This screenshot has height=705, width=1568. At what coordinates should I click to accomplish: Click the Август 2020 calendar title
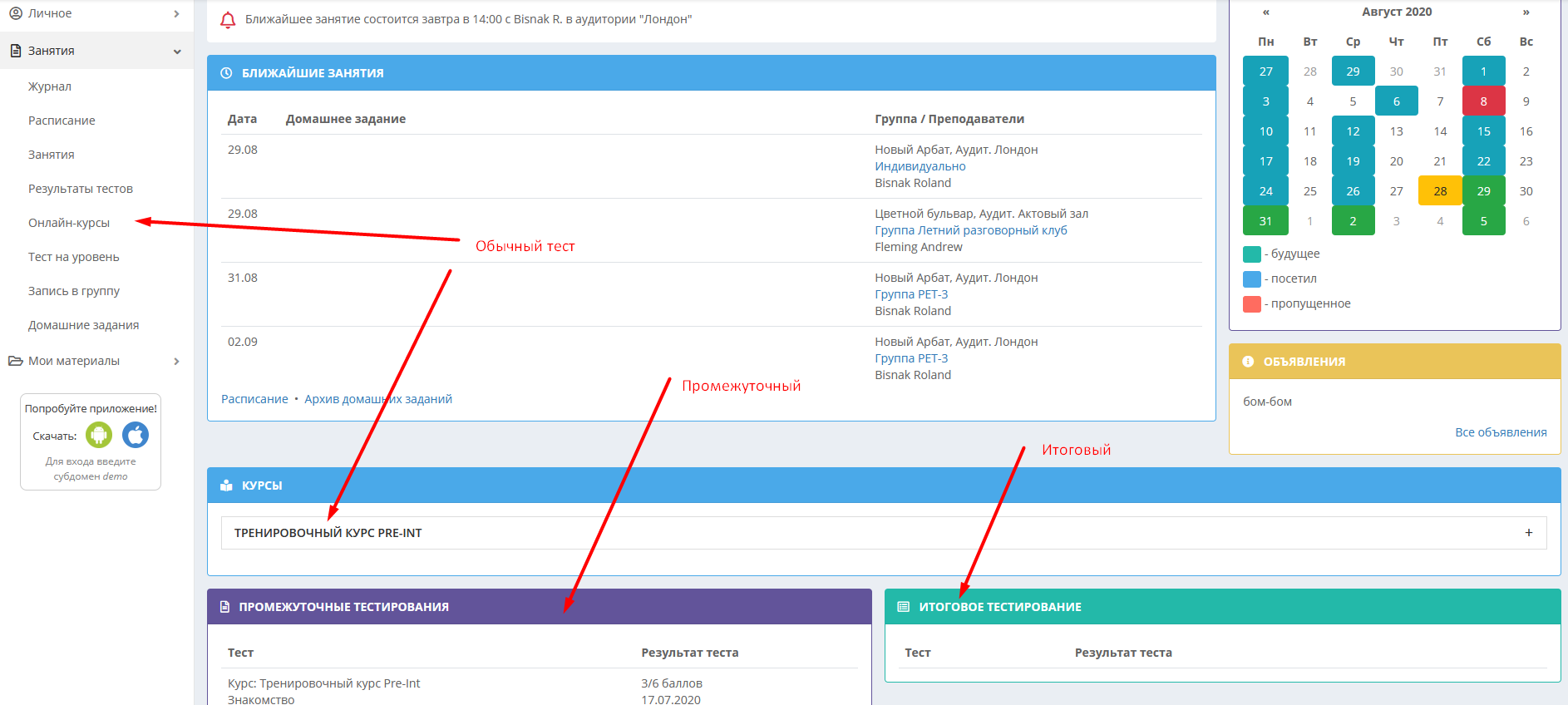pyautogui.click(x=1397, y=12)
